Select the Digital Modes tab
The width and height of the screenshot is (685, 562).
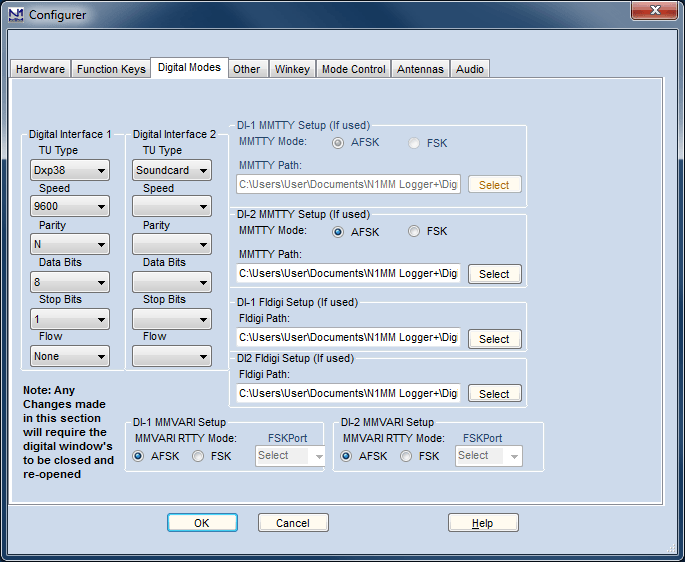(x=189, y=67)
